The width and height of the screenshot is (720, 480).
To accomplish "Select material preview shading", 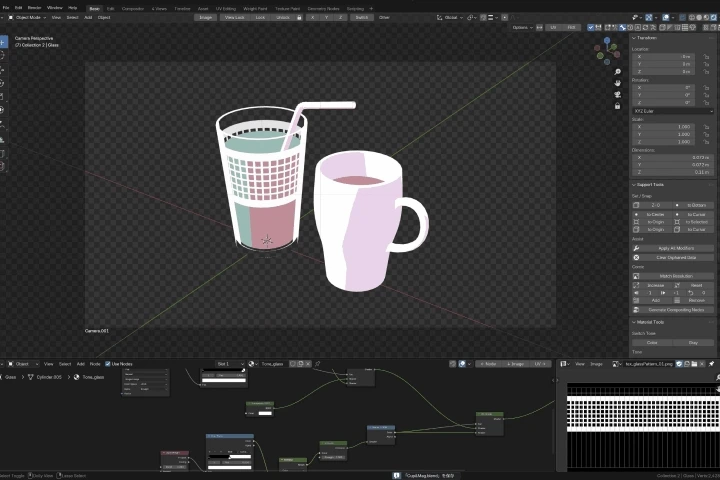I will click(x=706, y=17).
